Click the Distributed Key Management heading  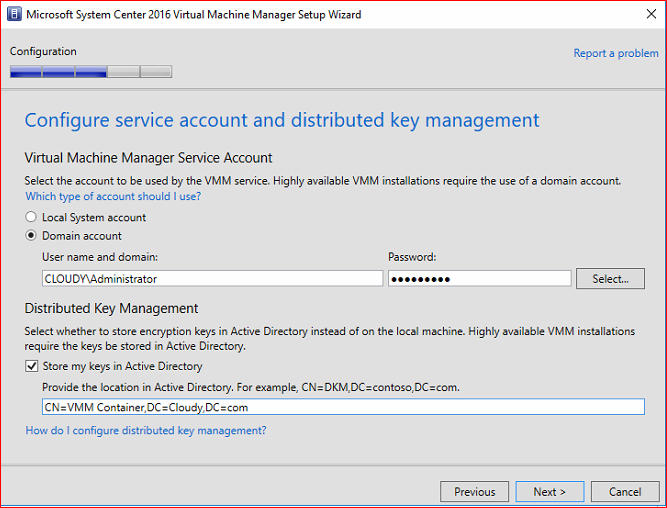click(111, 308)
